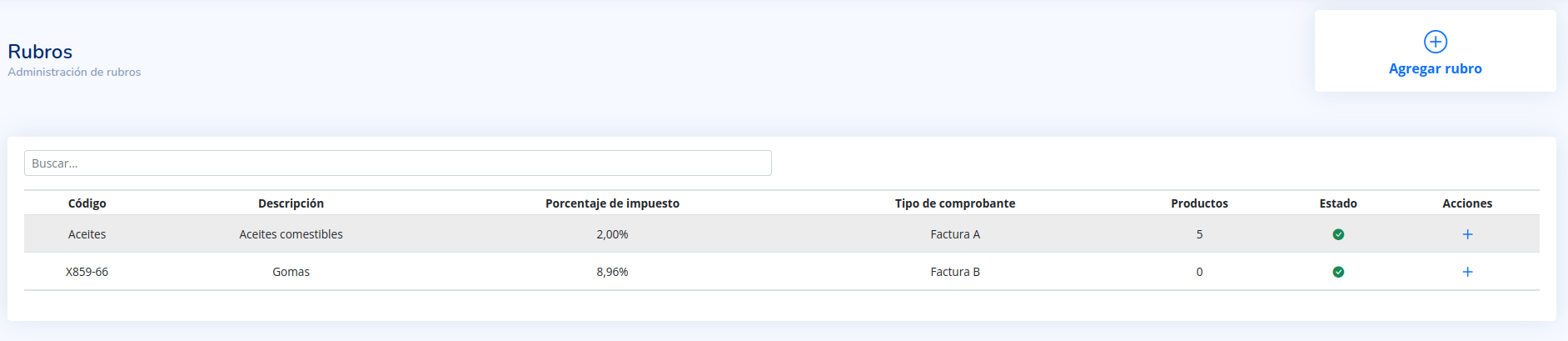This screenshot has height=341, width=1568.
Task: Click into the Buscar search field
Action: pyautogui.click(x=398, y=163)
